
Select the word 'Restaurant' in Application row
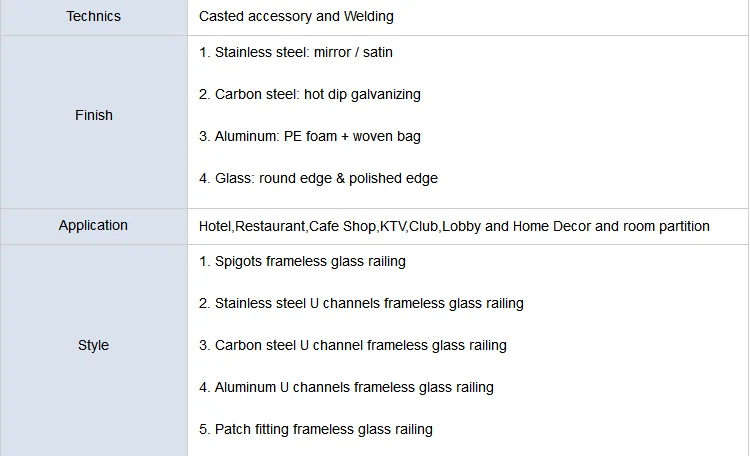click(x=270, y=226)
